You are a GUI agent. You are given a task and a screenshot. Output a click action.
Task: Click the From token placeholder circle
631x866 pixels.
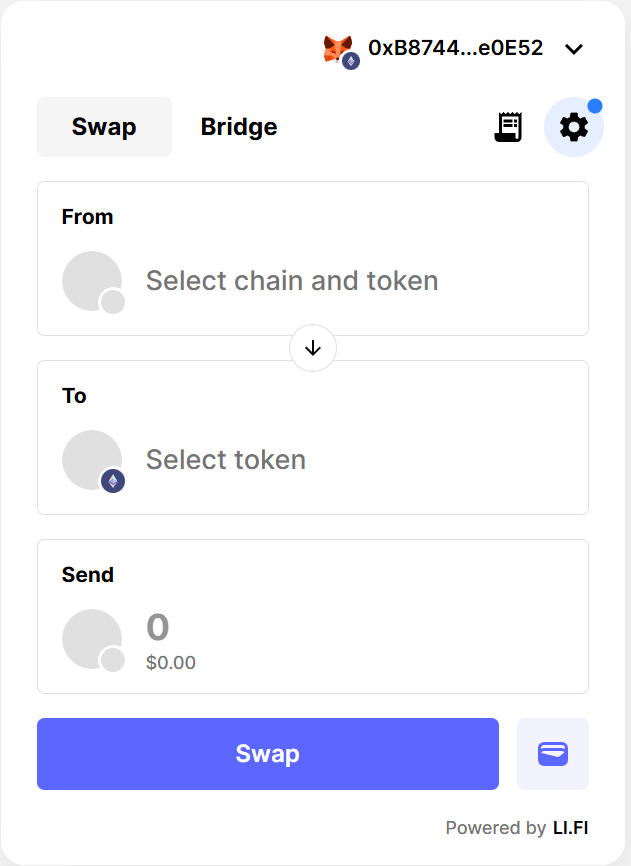(x=92, y=280)
